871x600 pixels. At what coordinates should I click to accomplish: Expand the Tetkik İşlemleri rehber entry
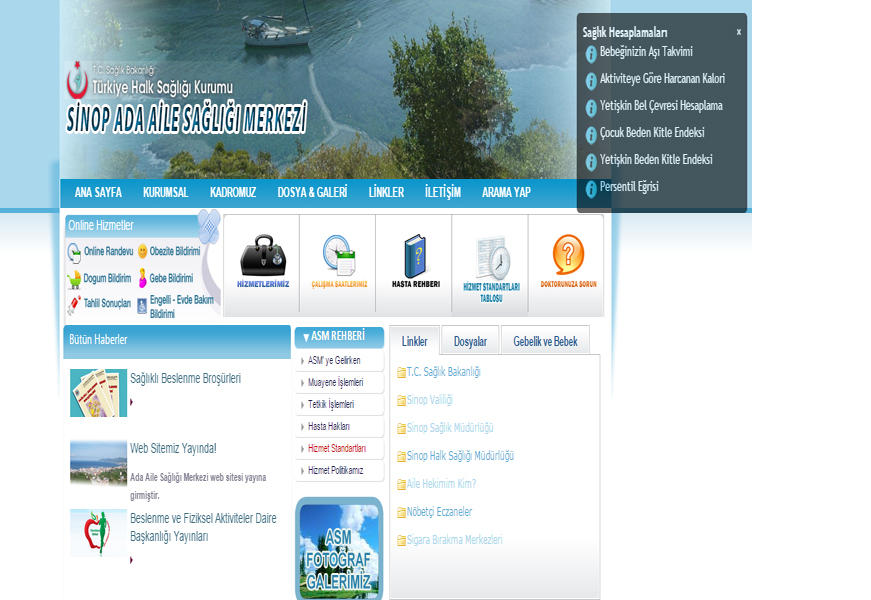[x=333, y=404]
